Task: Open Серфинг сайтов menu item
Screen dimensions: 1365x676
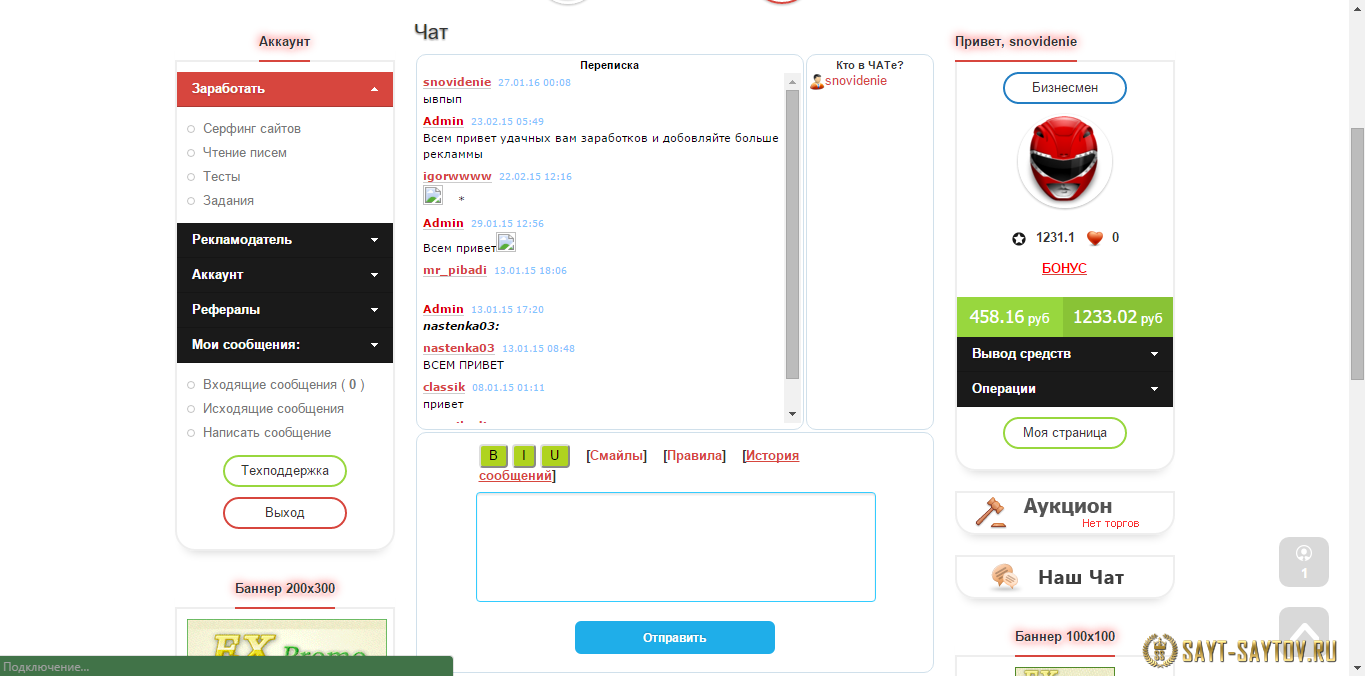Action: click(x=251, y=129)
